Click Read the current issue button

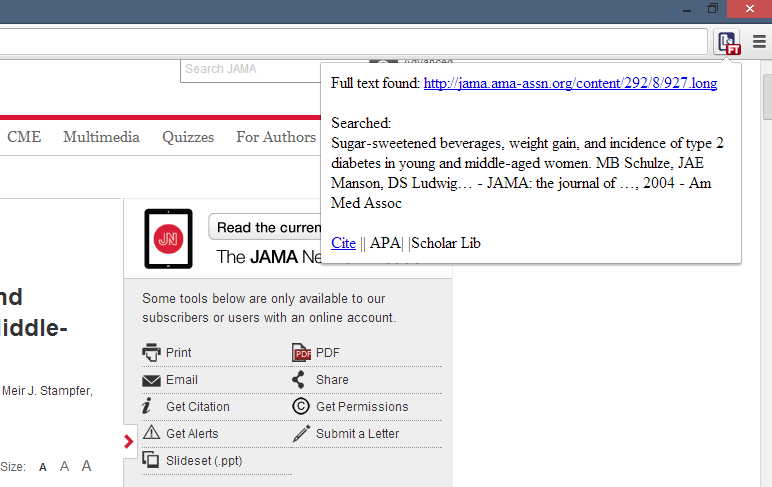[265, 227]
